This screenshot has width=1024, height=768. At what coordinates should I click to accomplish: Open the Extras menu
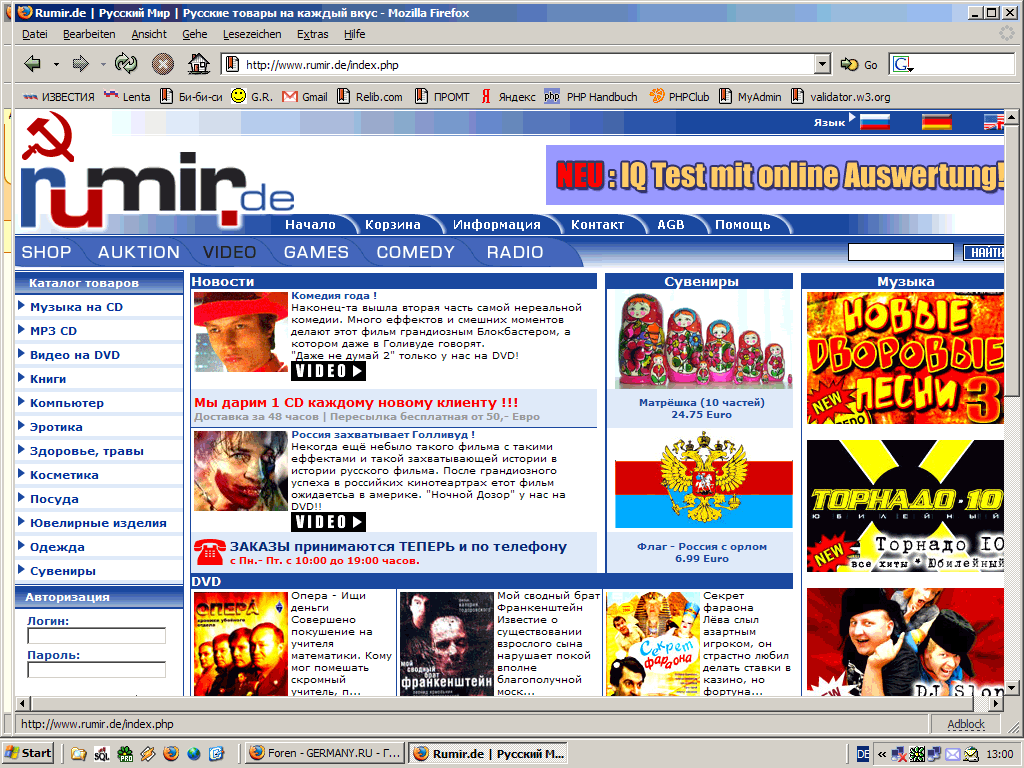coord(312,34)
